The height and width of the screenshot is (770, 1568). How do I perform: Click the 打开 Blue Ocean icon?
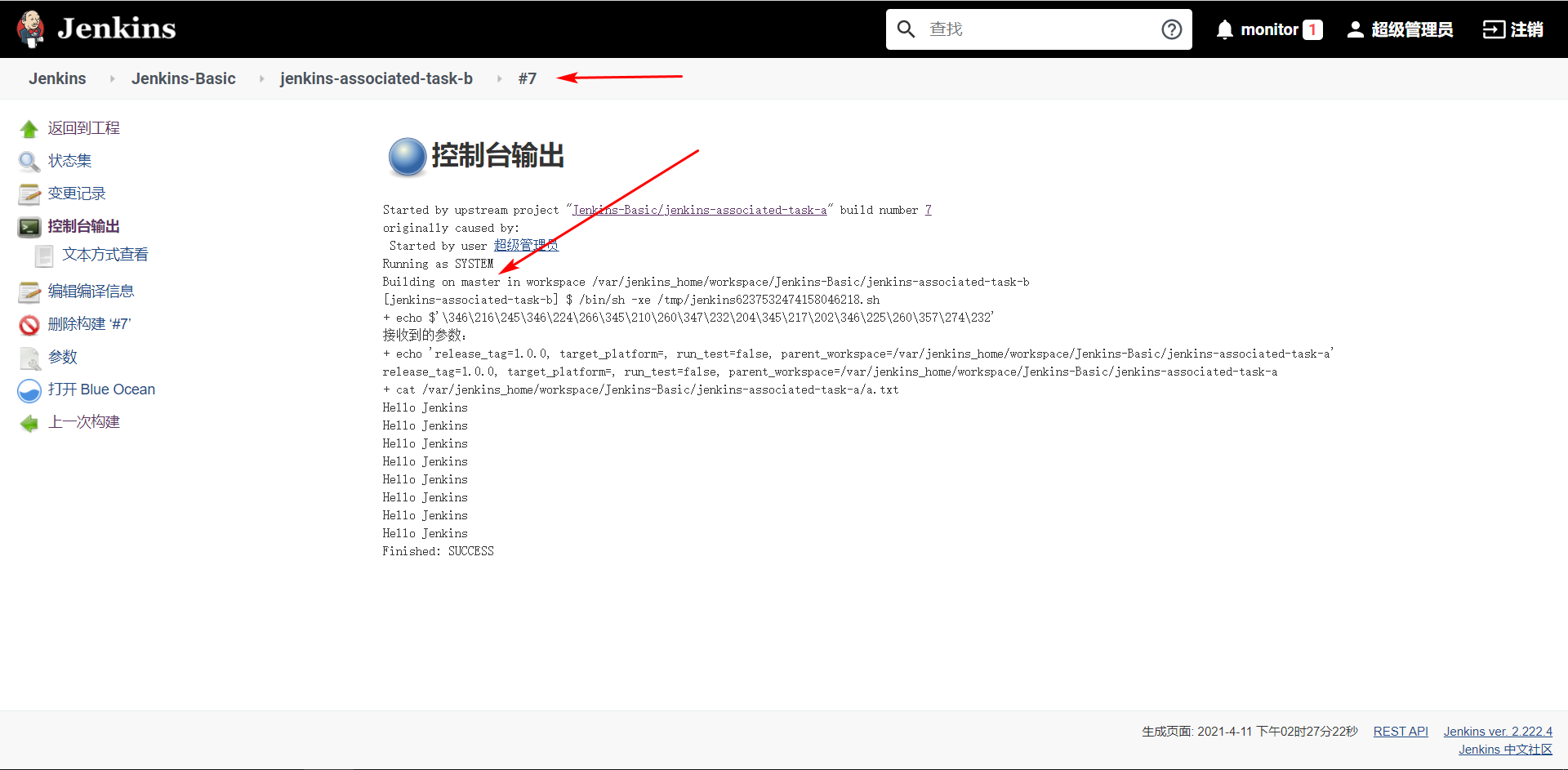pos(29,390)
